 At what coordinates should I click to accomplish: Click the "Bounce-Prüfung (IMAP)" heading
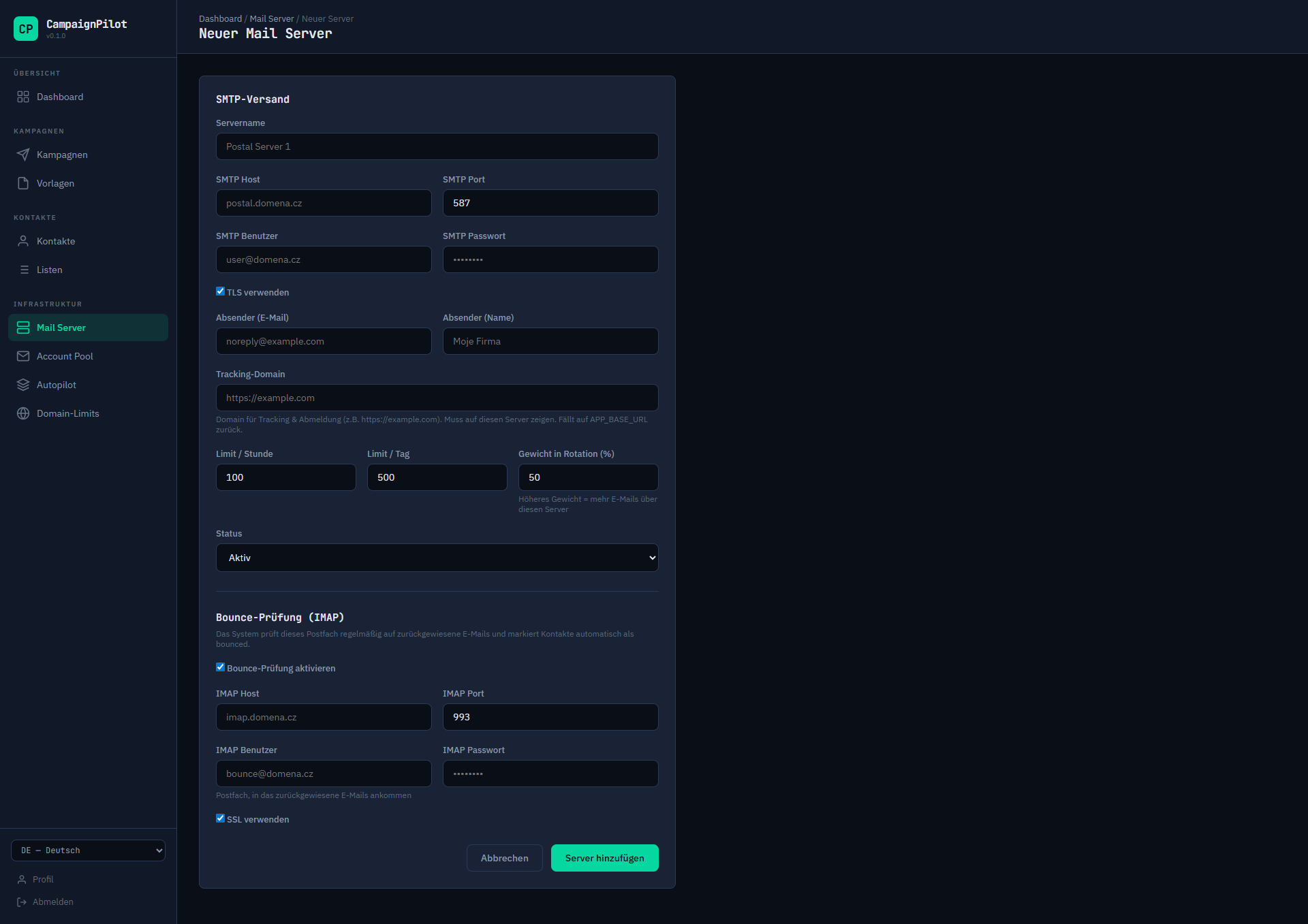click(x=280, y=618)
